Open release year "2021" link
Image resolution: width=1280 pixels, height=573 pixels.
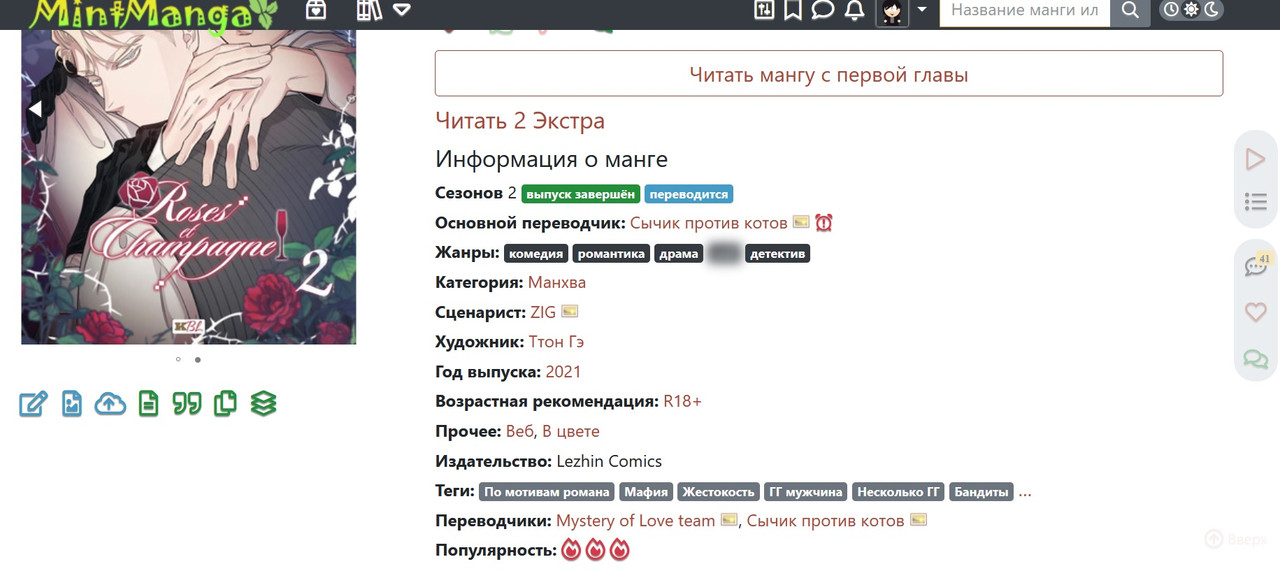click(563, 372)
